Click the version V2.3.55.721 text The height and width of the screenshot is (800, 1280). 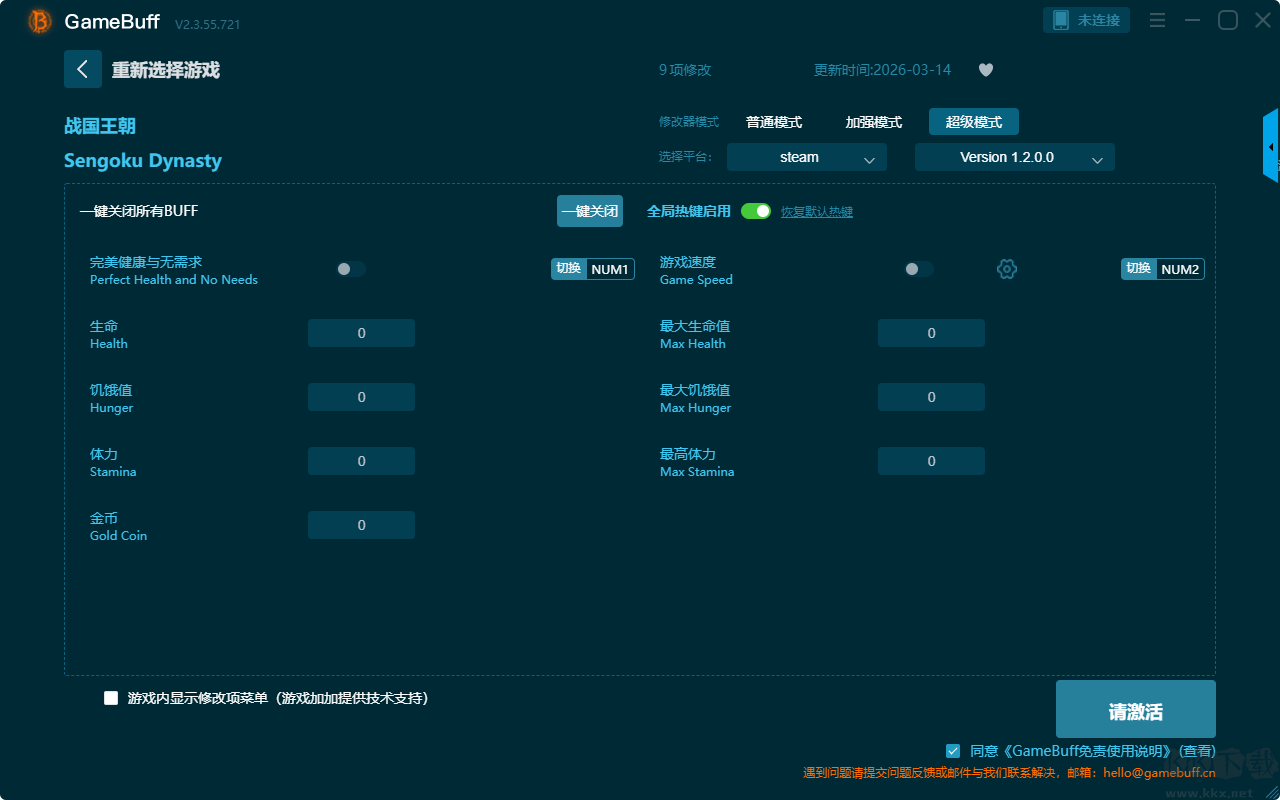(208, 24)
